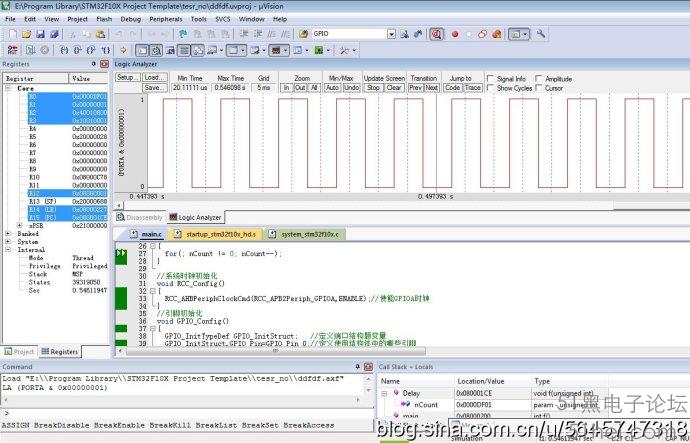
Task: Click the command line input field
Action: [x=189, y=414]
